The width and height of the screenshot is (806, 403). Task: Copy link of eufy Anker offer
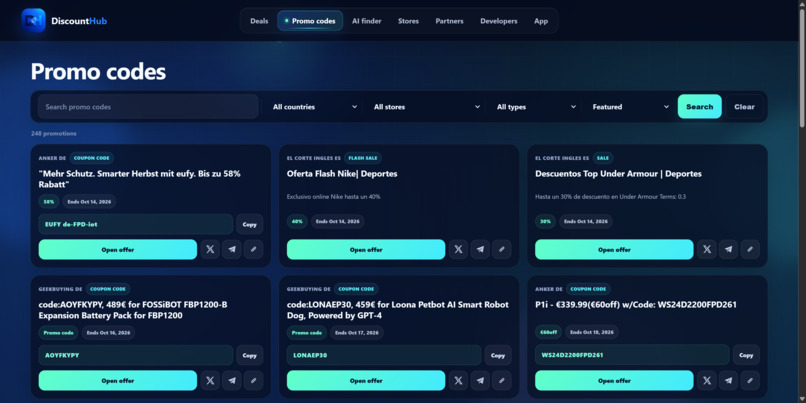[253, 249]
